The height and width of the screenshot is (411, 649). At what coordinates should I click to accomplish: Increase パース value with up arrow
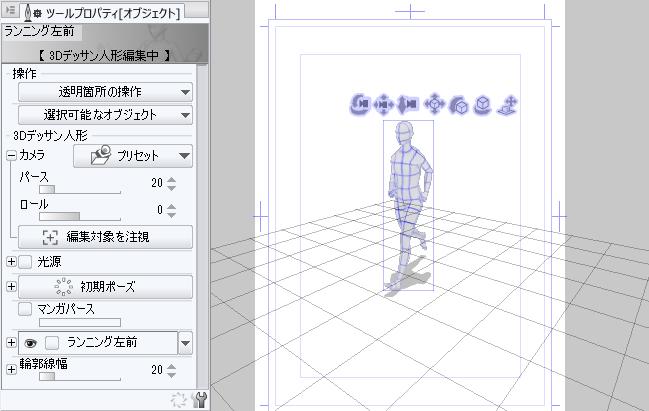tap(171, 180)
